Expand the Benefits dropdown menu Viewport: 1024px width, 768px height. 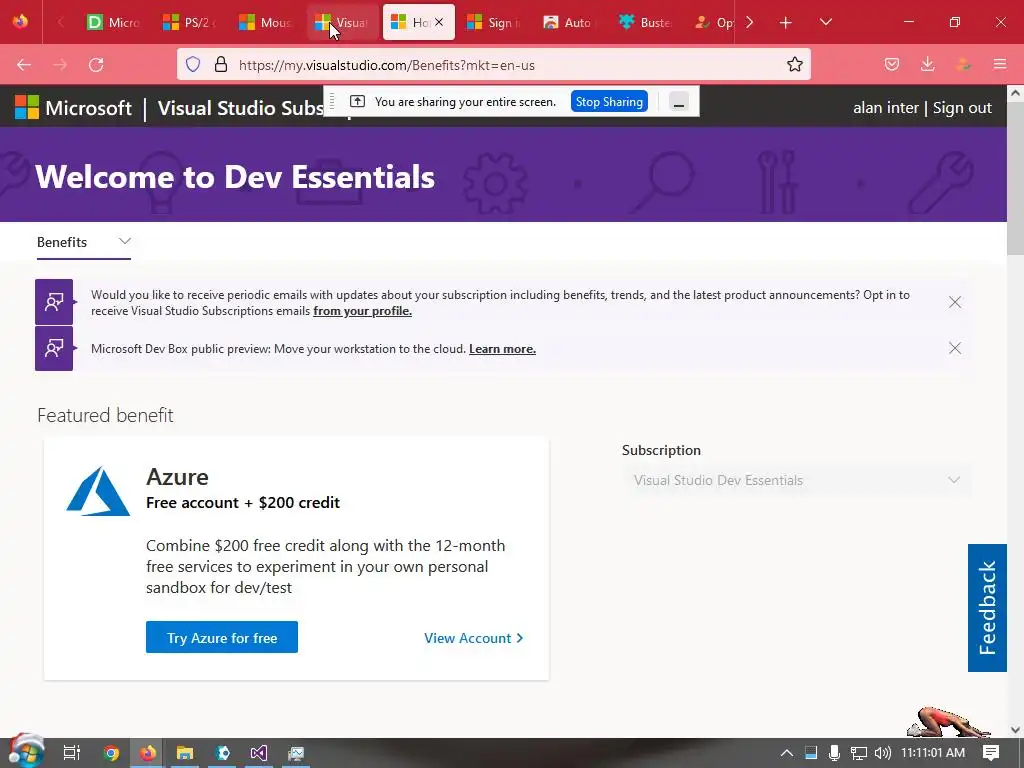(84, 242)
